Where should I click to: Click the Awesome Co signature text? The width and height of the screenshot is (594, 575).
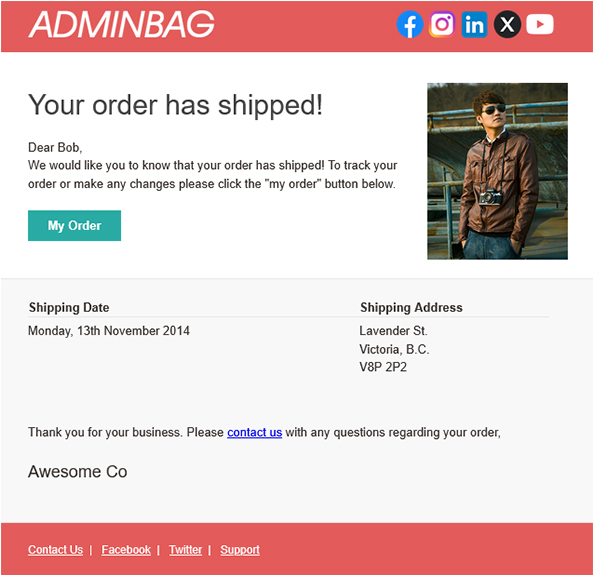78,472
